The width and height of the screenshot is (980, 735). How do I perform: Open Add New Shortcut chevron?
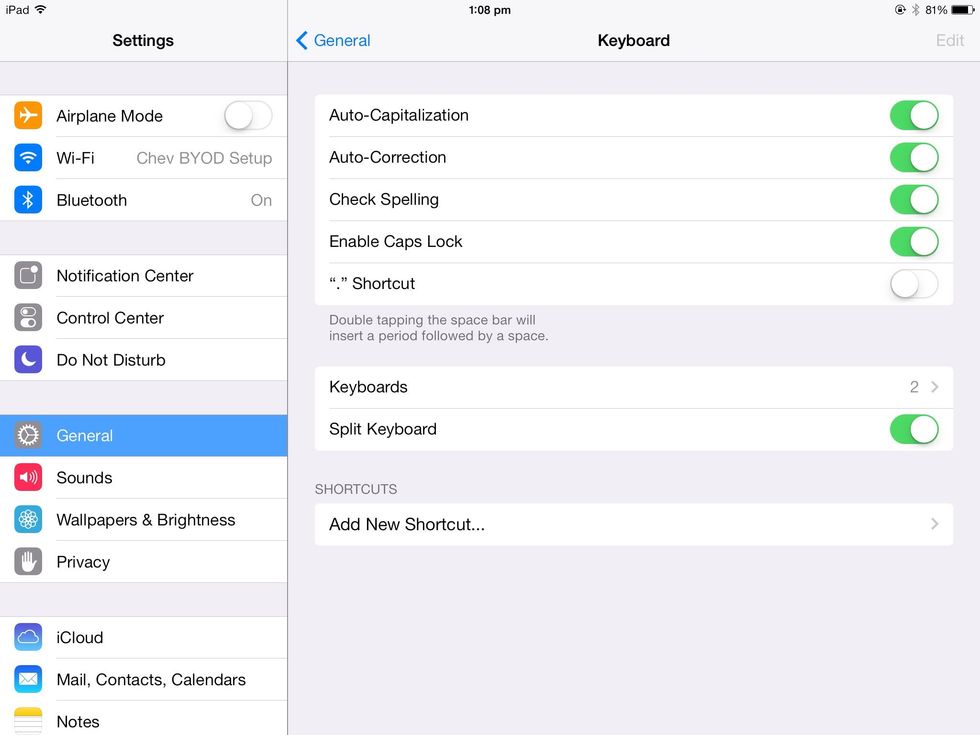click(934, 524)
